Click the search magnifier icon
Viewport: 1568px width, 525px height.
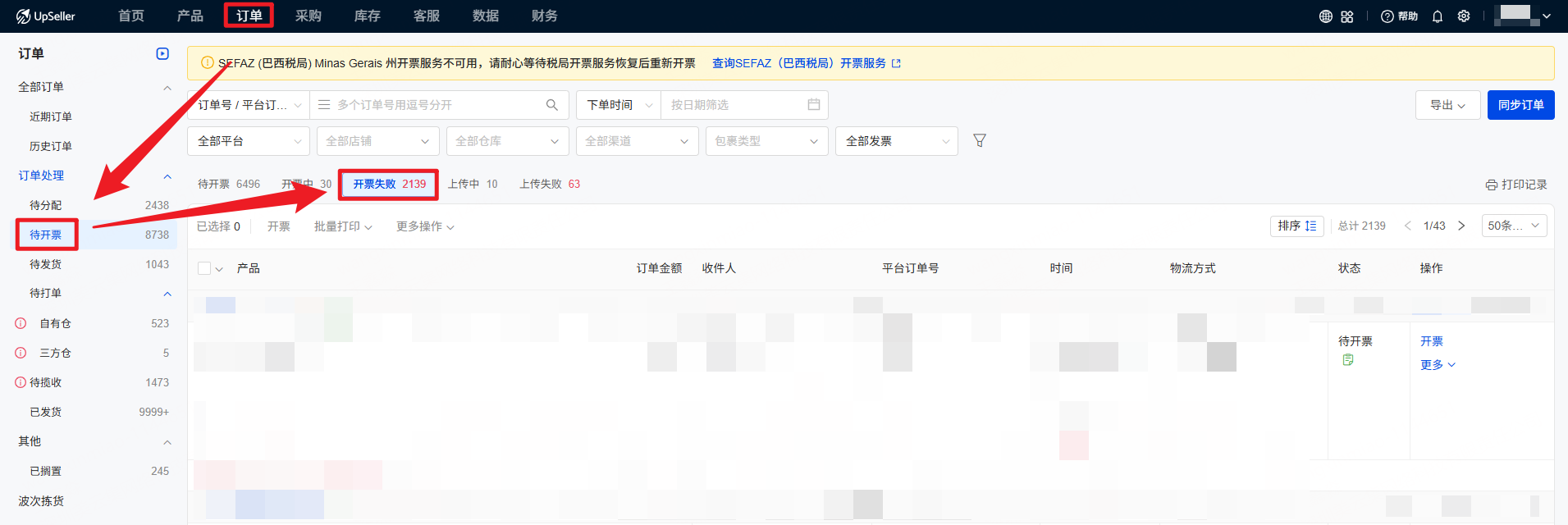click(552, 105)
